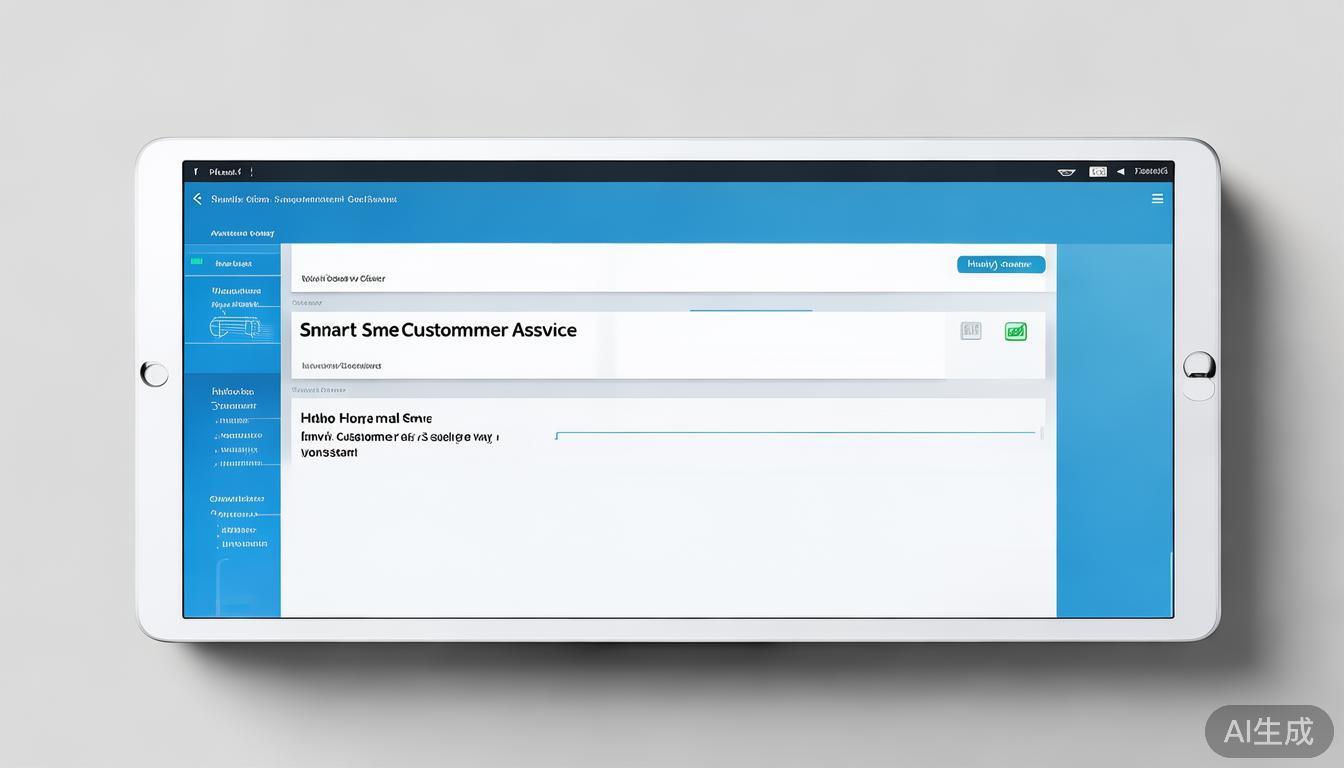
Task: Click the long underlined input field in the message card
Action: 795,435
